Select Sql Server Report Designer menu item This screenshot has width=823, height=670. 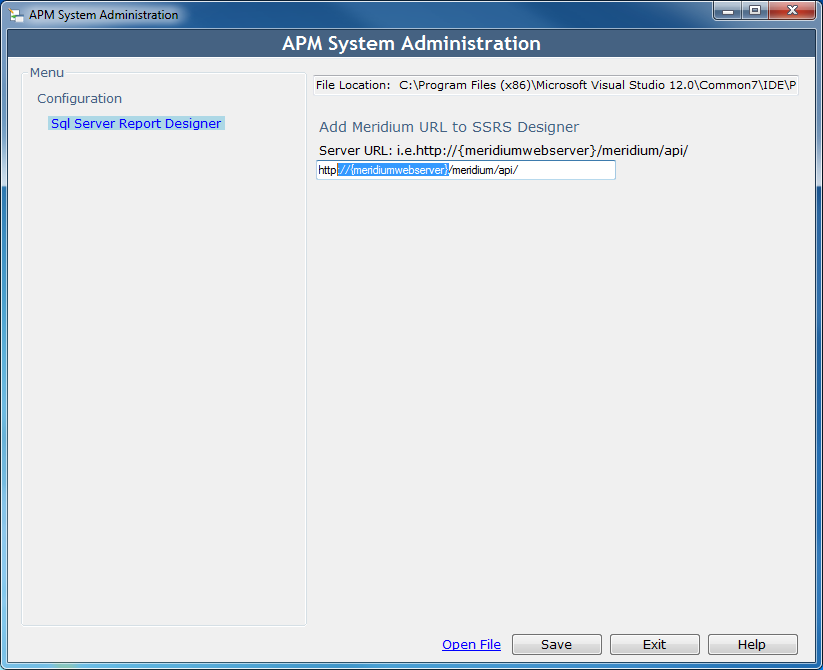(x=136, y=123)
